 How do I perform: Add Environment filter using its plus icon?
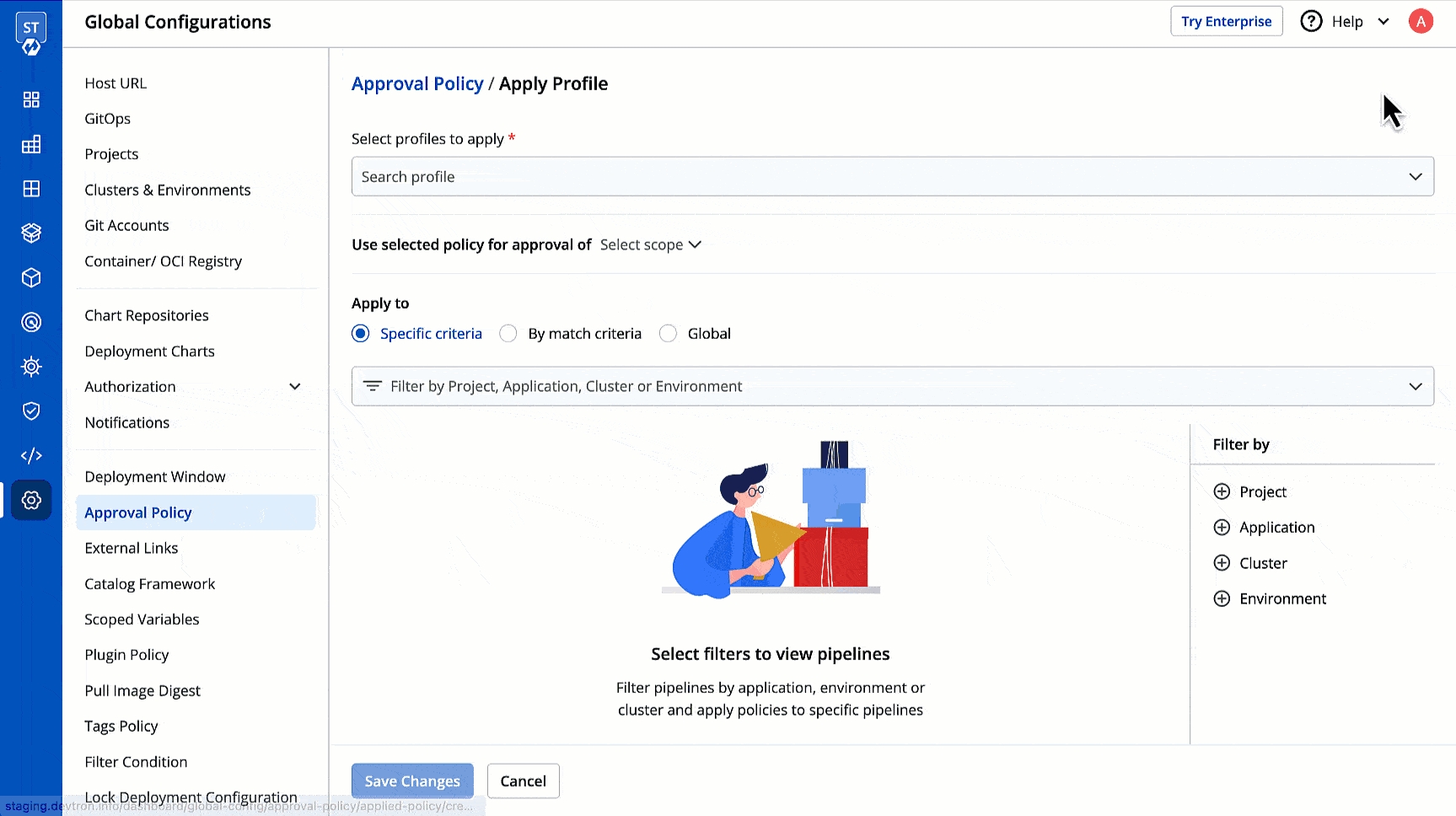[1221, 599]
